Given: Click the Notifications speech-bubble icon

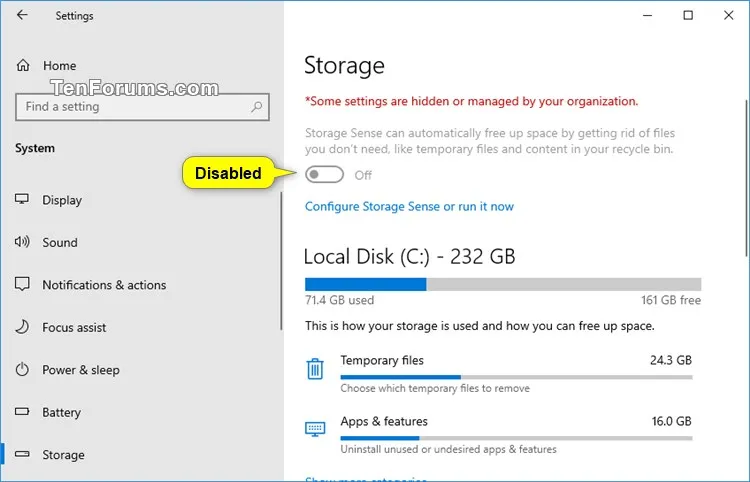Looking at the screenshot, I should pos(22,284).
